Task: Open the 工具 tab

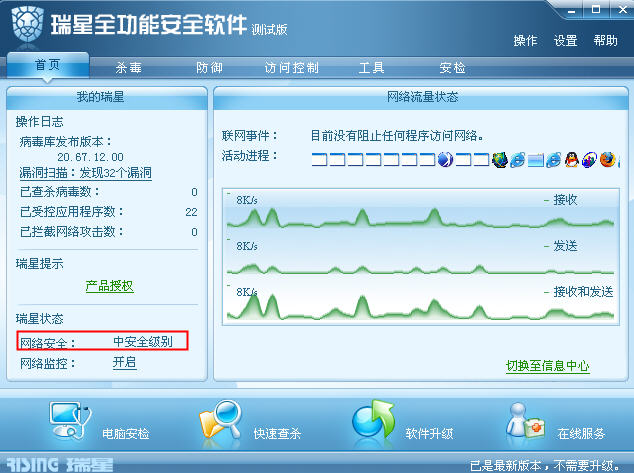Action: 371,68
